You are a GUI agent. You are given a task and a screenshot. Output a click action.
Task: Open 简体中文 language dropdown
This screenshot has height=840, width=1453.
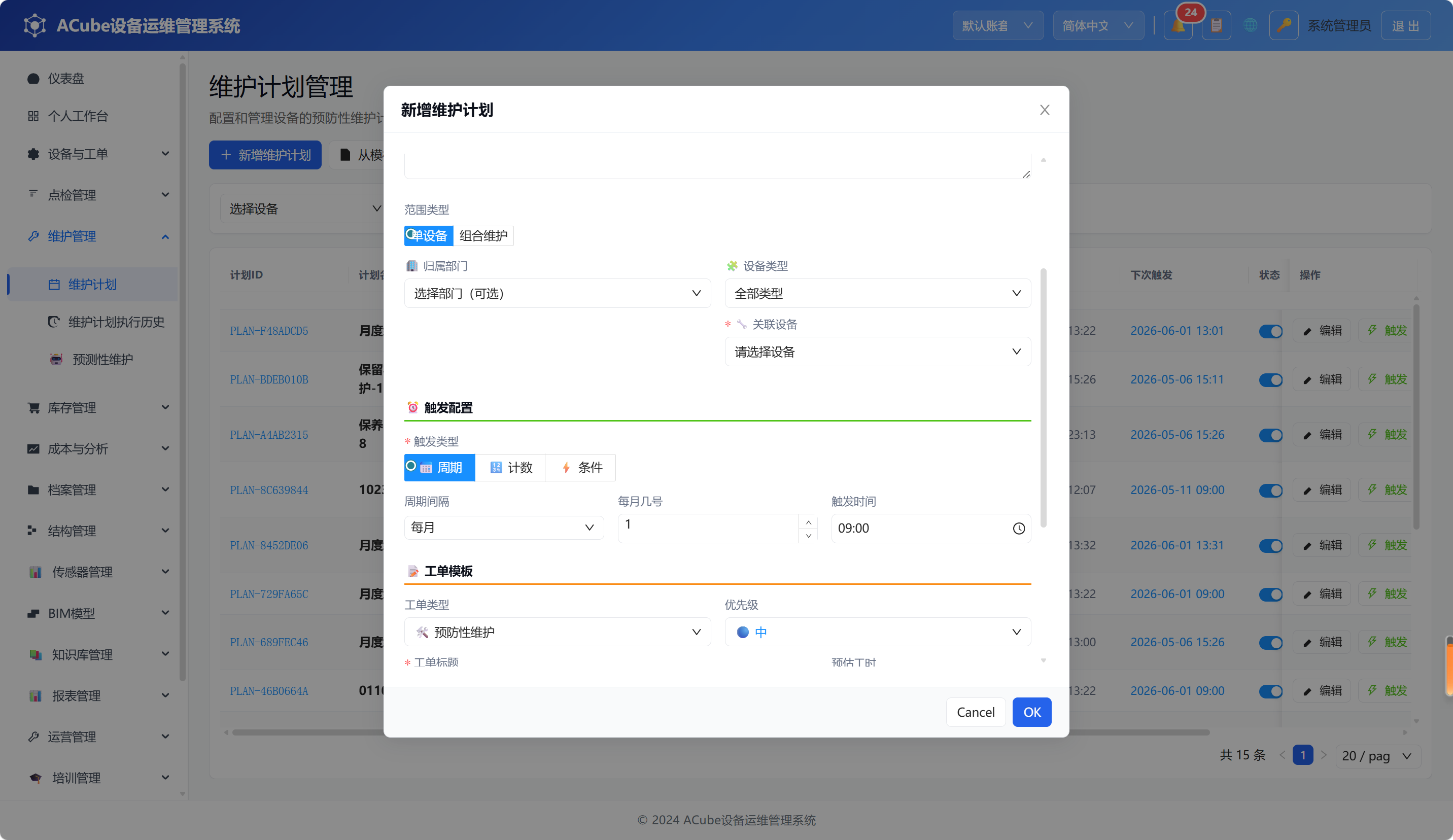pos(1098,25)
